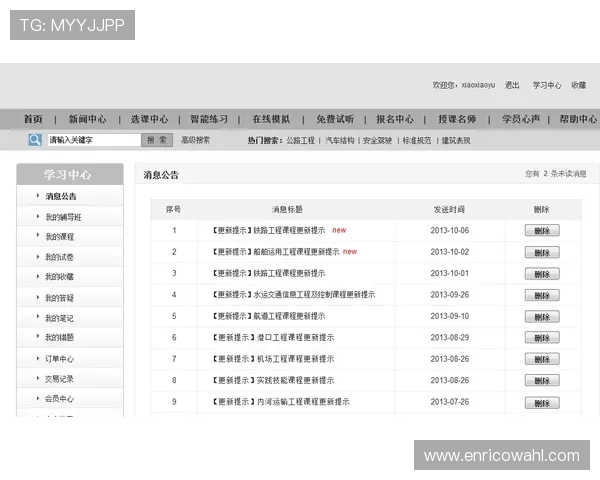Open message 船舶运用工程课程更新提示
The width and height of the screenshot is (600, 480).
pos(276,251)
